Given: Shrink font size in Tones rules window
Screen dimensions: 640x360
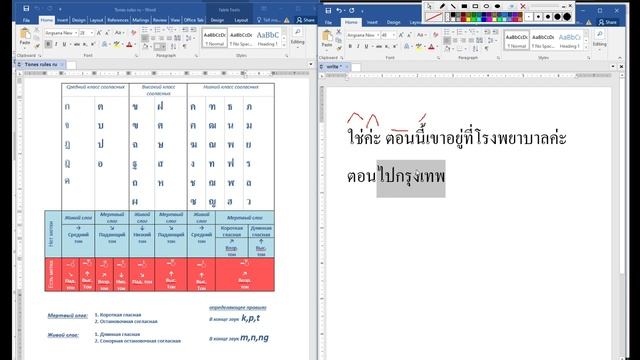Looking at the screenshot, I should pyautogui.click(x=107, y=33).
